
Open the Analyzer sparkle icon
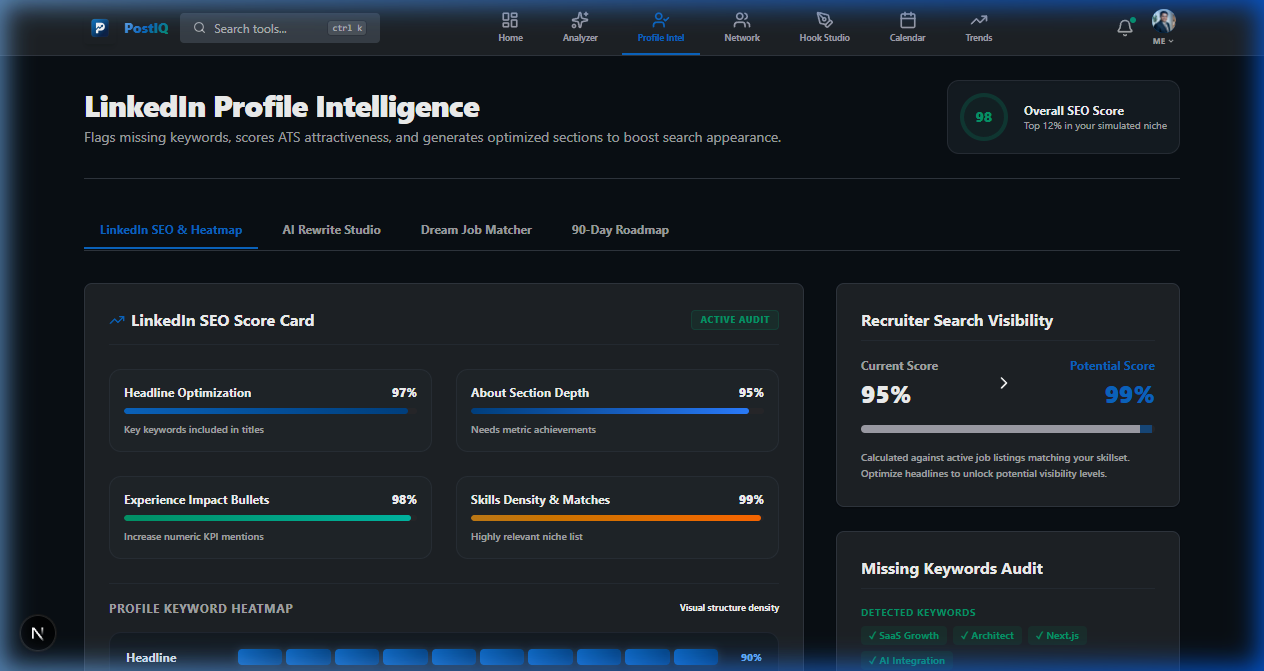(x=580, y=20)
